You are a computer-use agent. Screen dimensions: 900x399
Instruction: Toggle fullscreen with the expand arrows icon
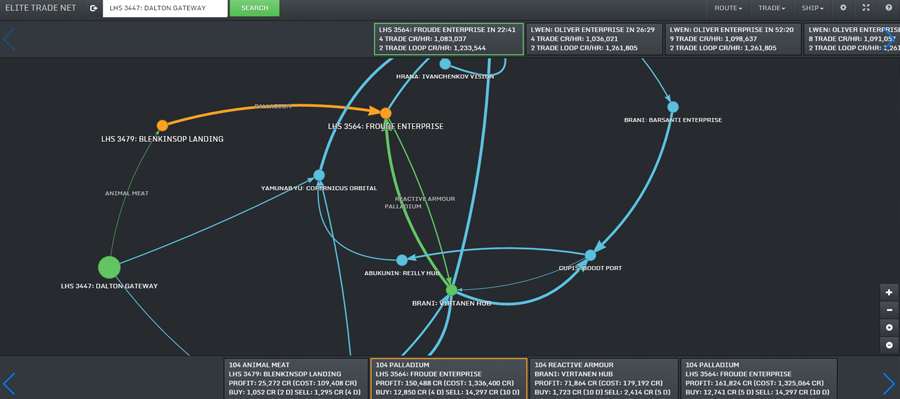(866, 8)
